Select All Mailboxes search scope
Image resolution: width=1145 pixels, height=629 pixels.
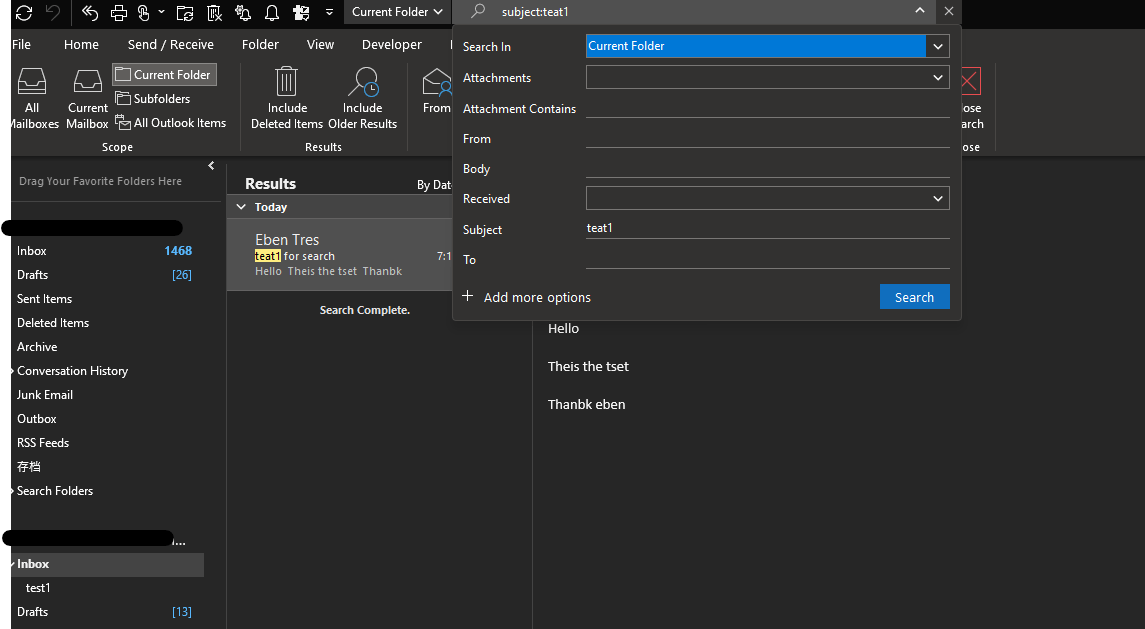(33, 99)
